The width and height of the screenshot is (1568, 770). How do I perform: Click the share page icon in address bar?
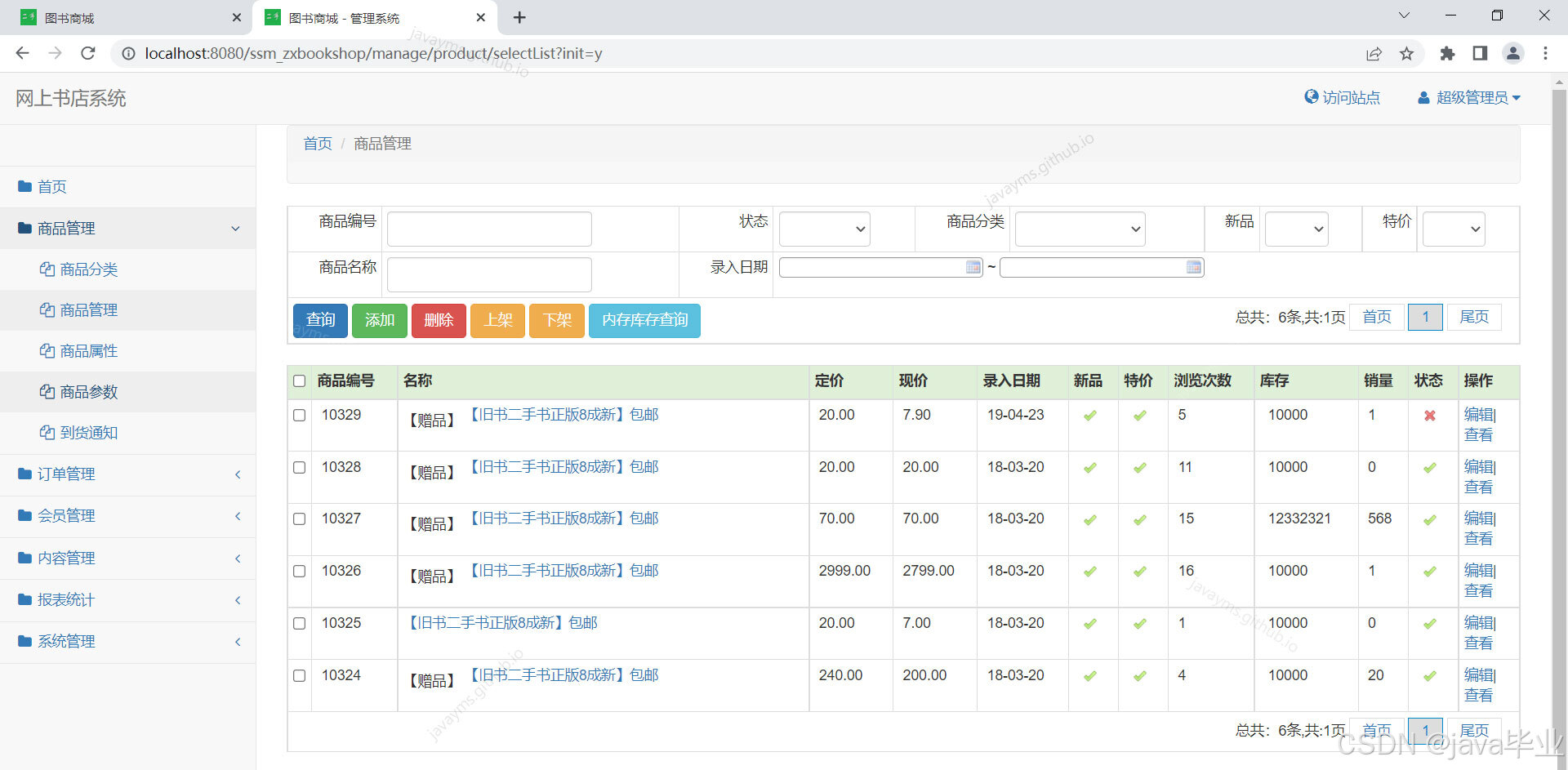(1374, 53)
